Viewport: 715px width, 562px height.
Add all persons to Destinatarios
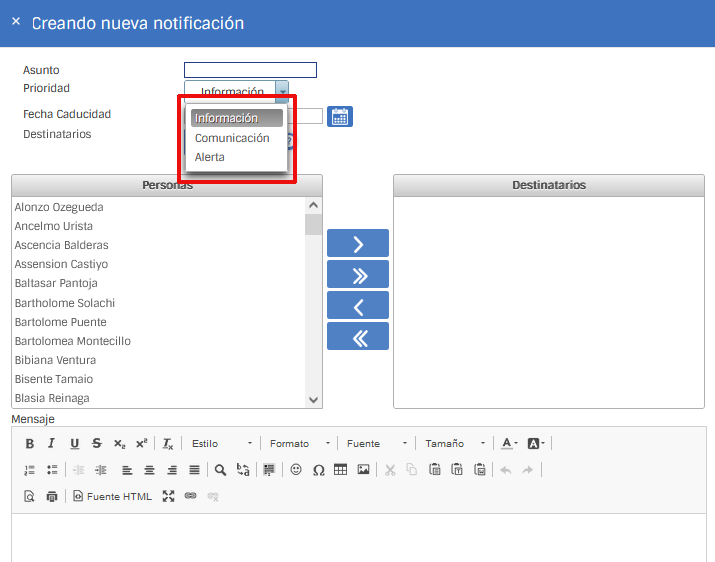pos(358,274)
